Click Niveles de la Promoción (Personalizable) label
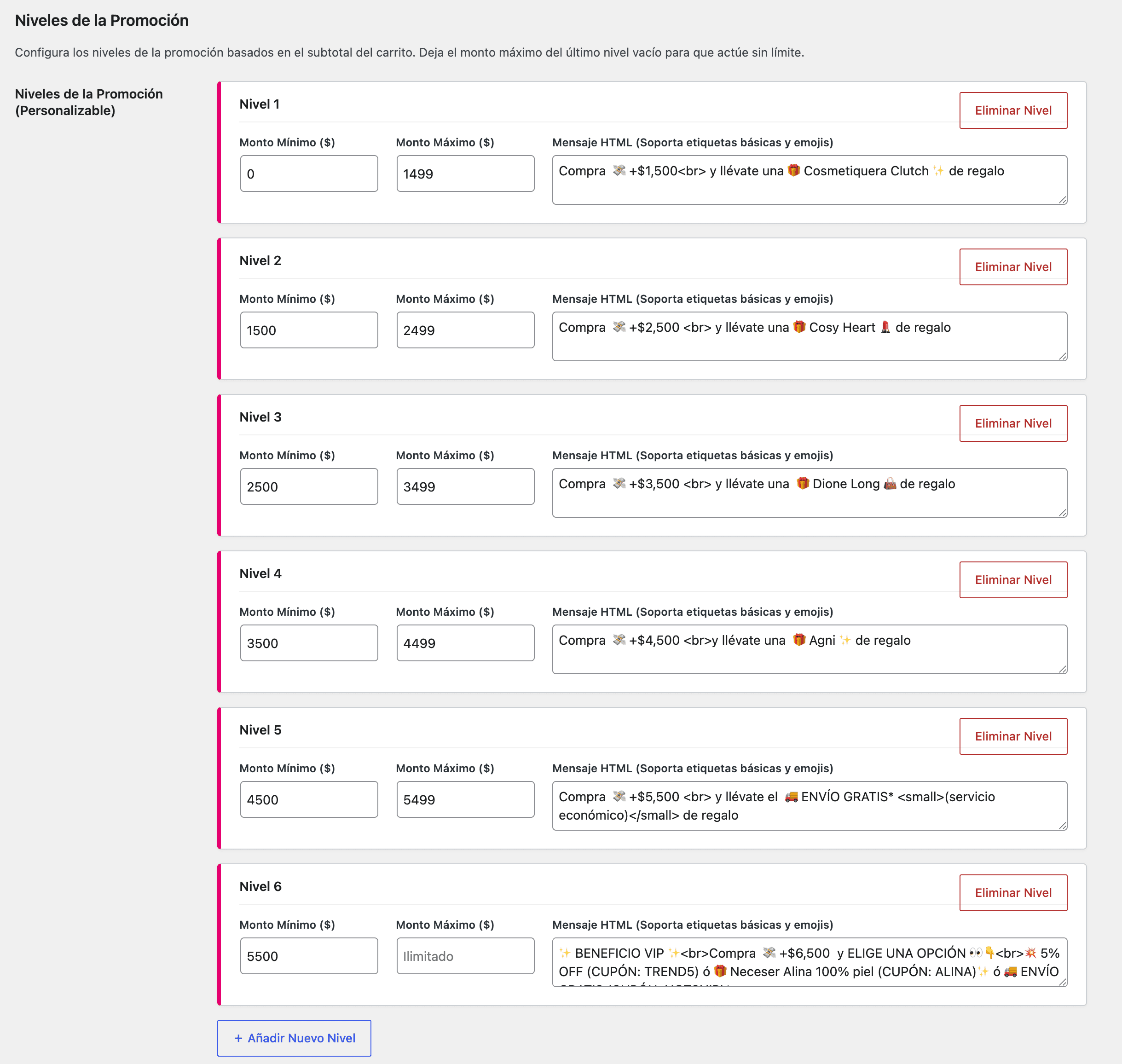 pyautogui.click(x=89, y=102)
